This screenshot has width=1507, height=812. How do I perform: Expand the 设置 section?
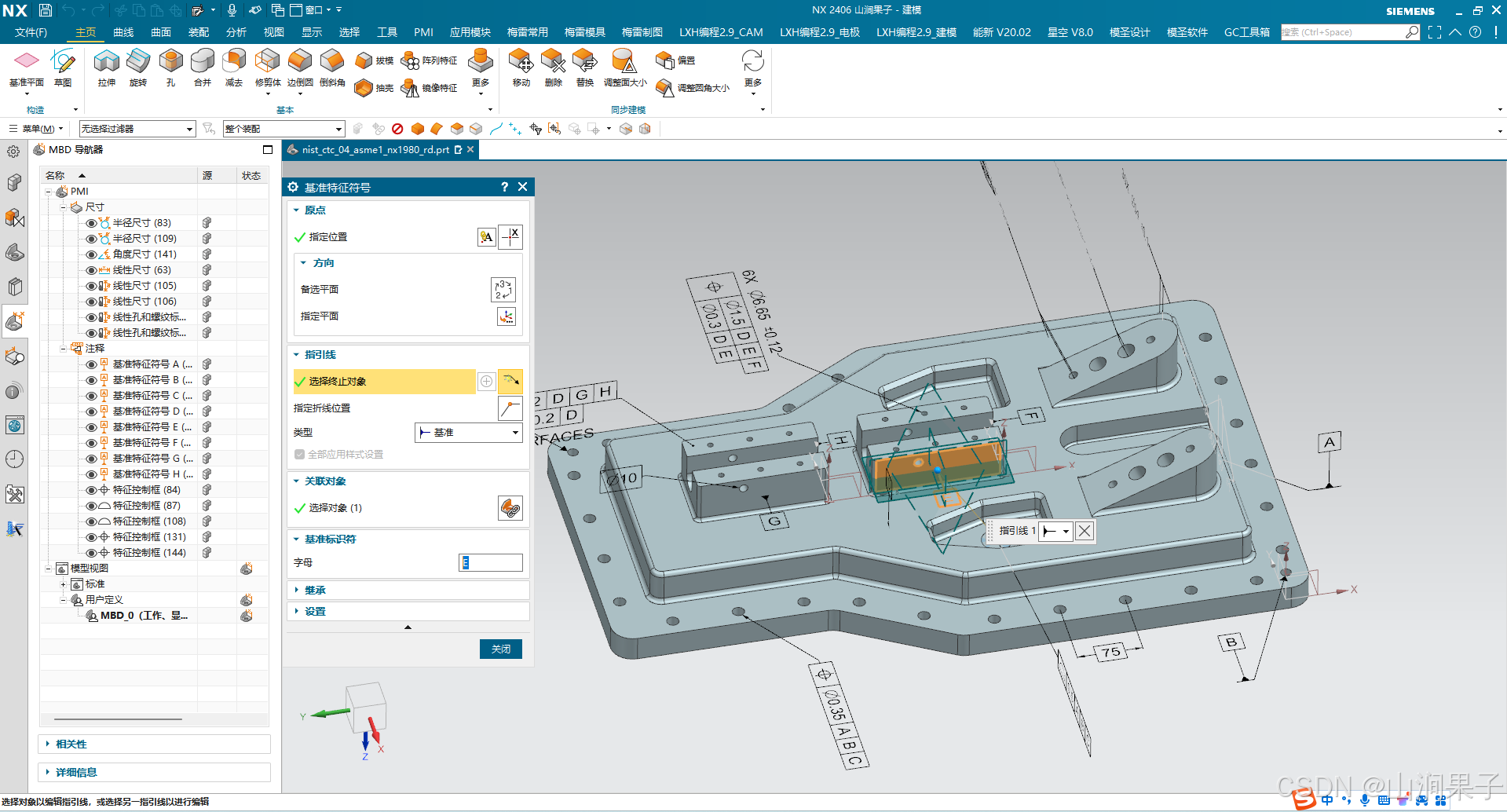[297, 612]
